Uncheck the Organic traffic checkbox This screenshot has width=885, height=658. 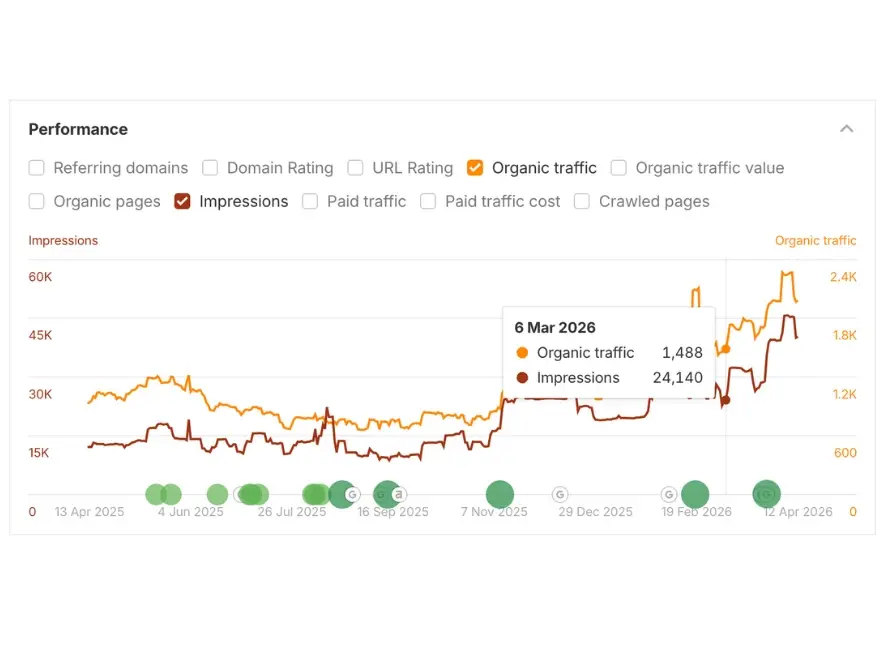(474, 168)
